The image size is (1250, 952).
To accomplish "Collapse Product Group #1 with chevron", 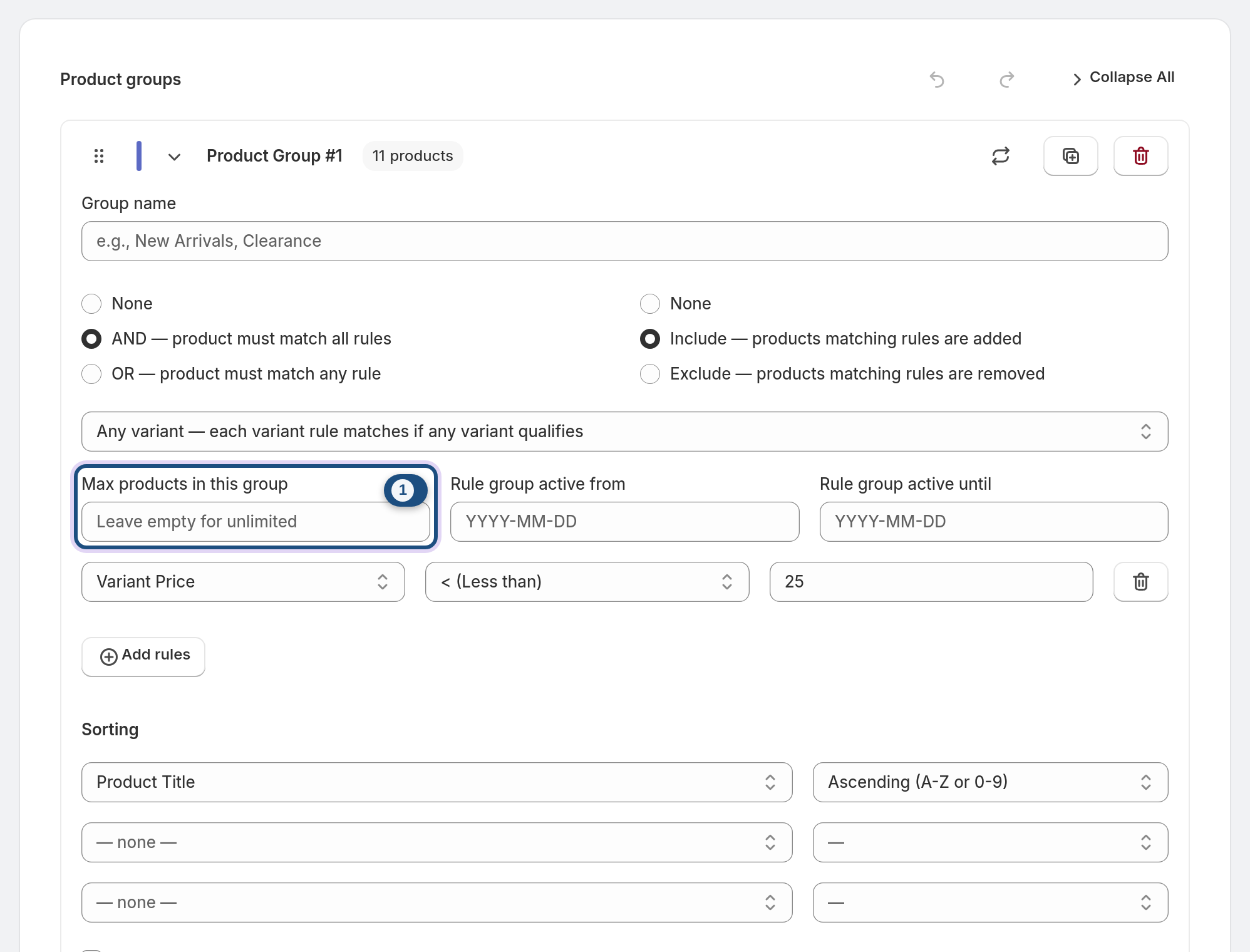I will pos(175,157).
